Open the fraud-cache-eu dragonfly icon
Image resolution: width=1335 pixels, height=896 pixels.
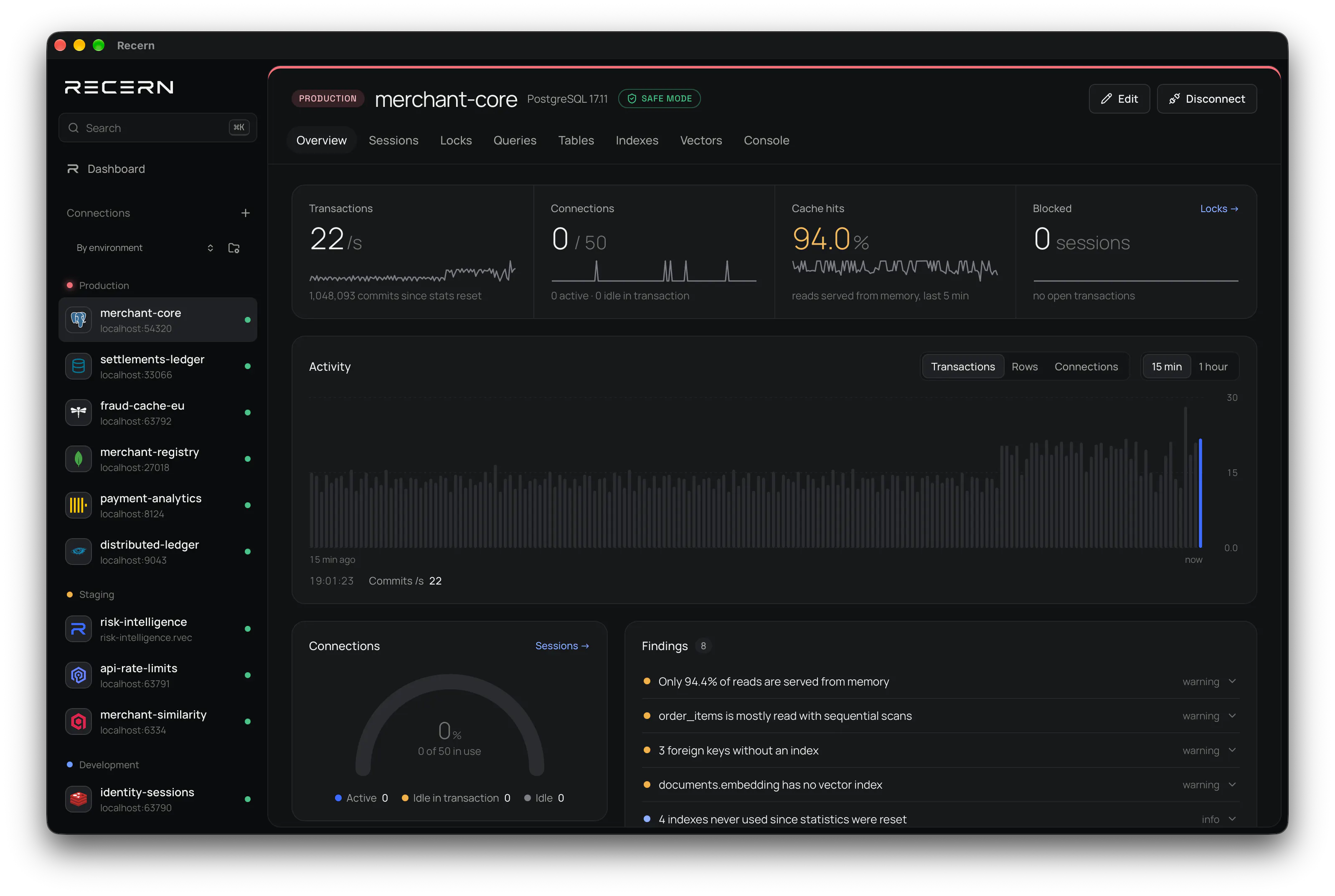pos(79,413)
